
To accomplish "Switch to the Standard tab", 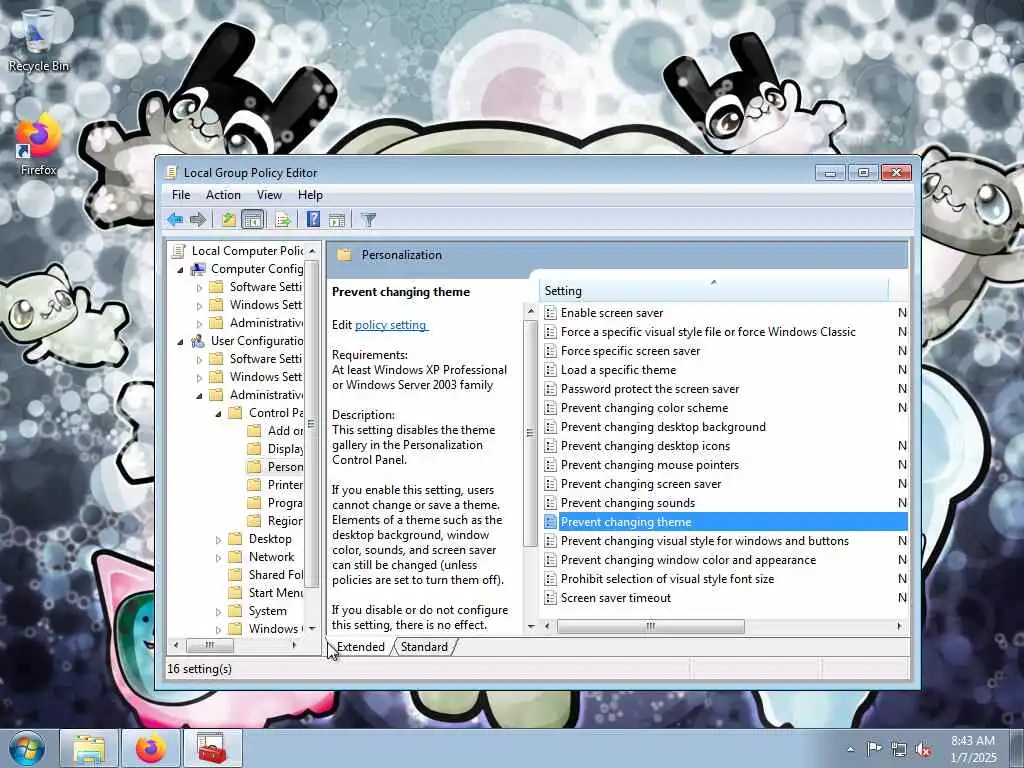I will [x=424, y=647].
